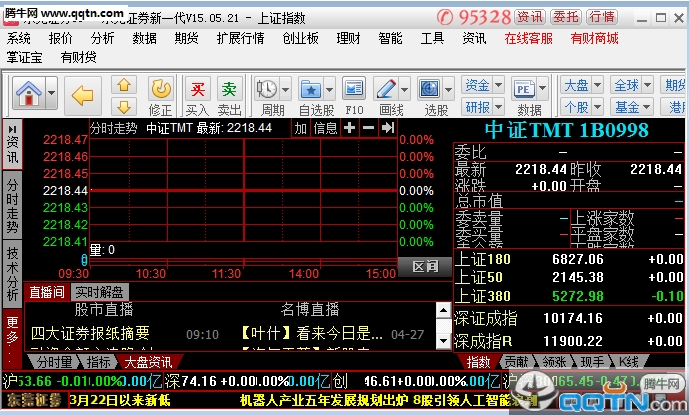The image size is (689, 415).
Task: Open the F10 company info icon
Action: 354,96
